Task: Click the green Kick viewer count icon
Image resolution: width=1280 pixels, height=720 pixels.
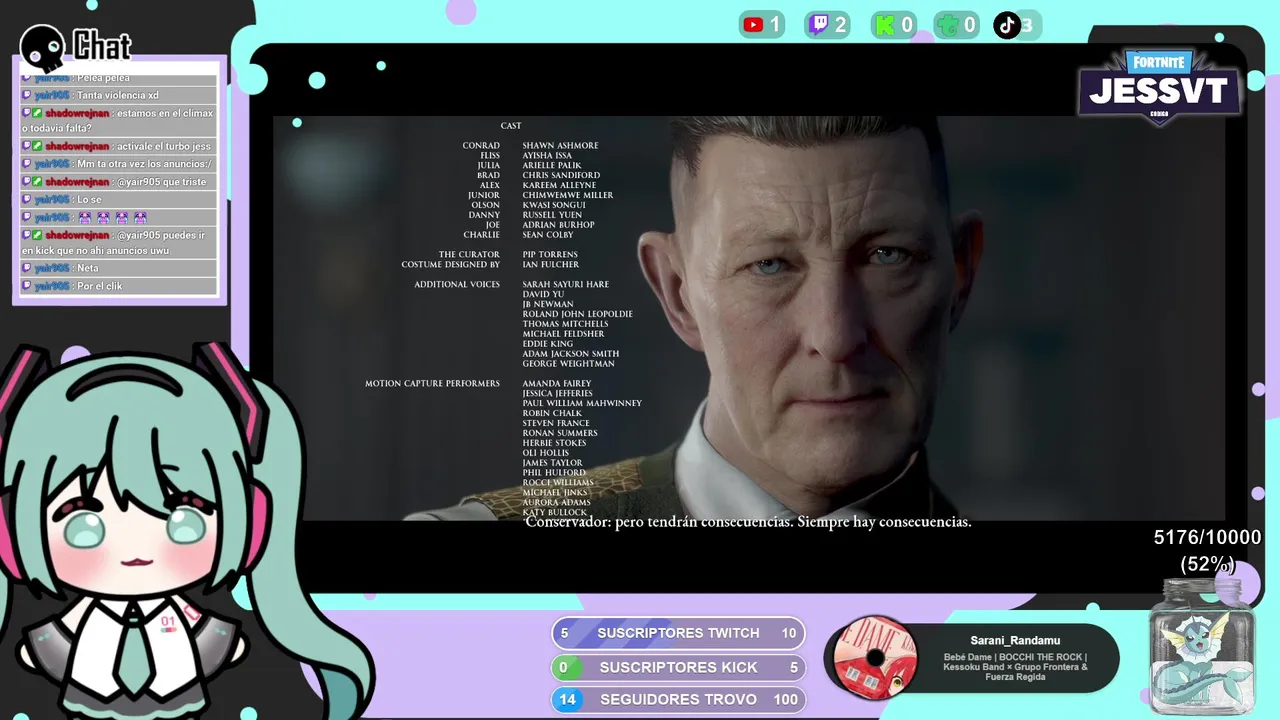Action: coord(885,25)
